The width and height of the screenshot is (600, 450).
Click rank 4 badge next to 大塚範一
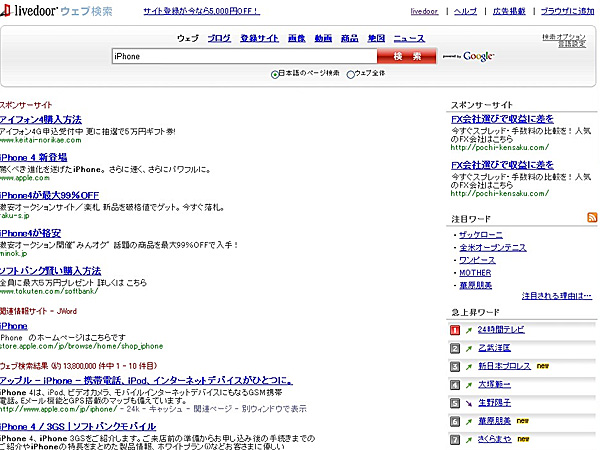[455, 385]
